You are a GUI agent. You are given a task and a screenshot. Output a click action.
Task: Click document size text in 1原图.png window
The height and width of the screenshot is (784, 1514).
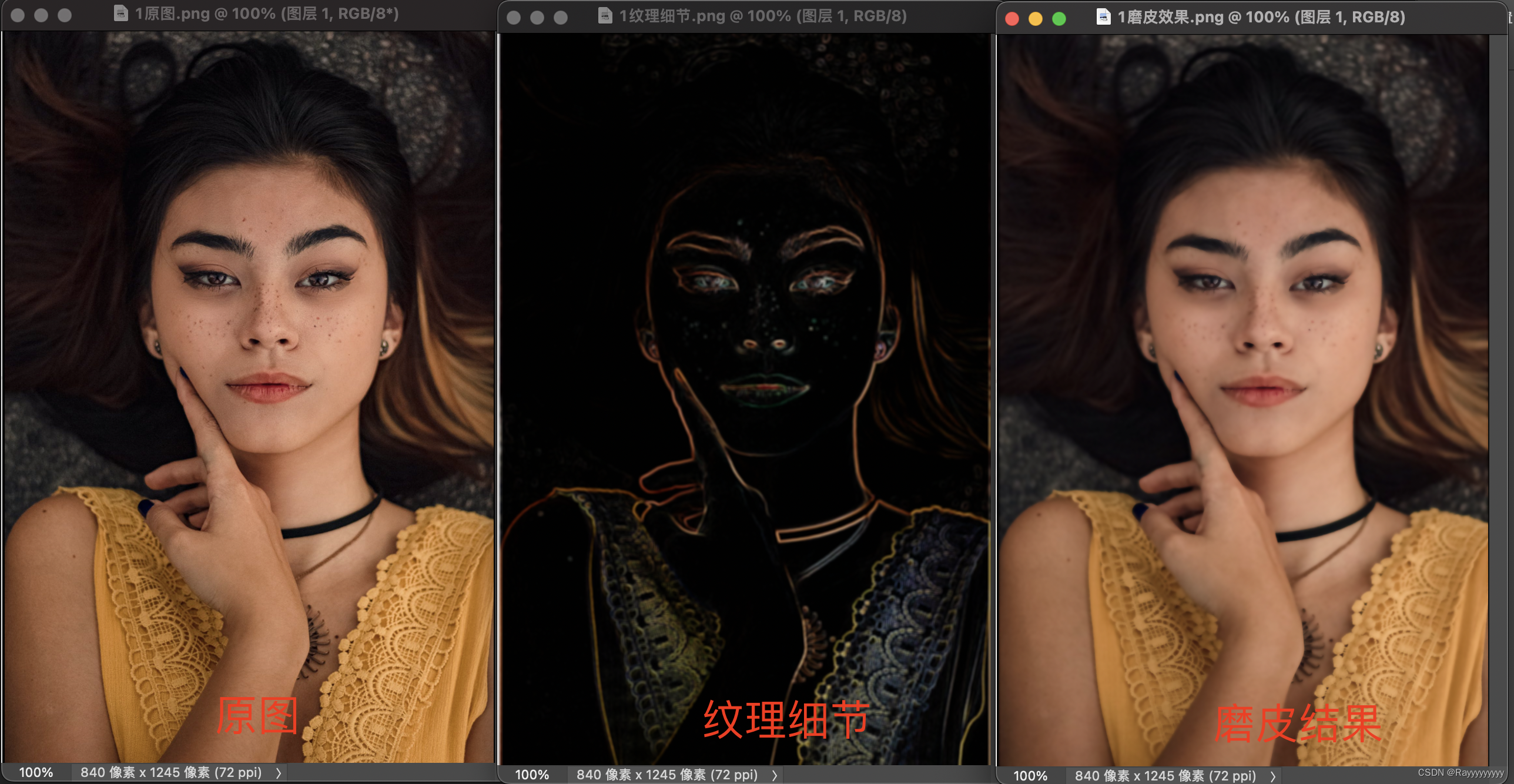[171, 772]
